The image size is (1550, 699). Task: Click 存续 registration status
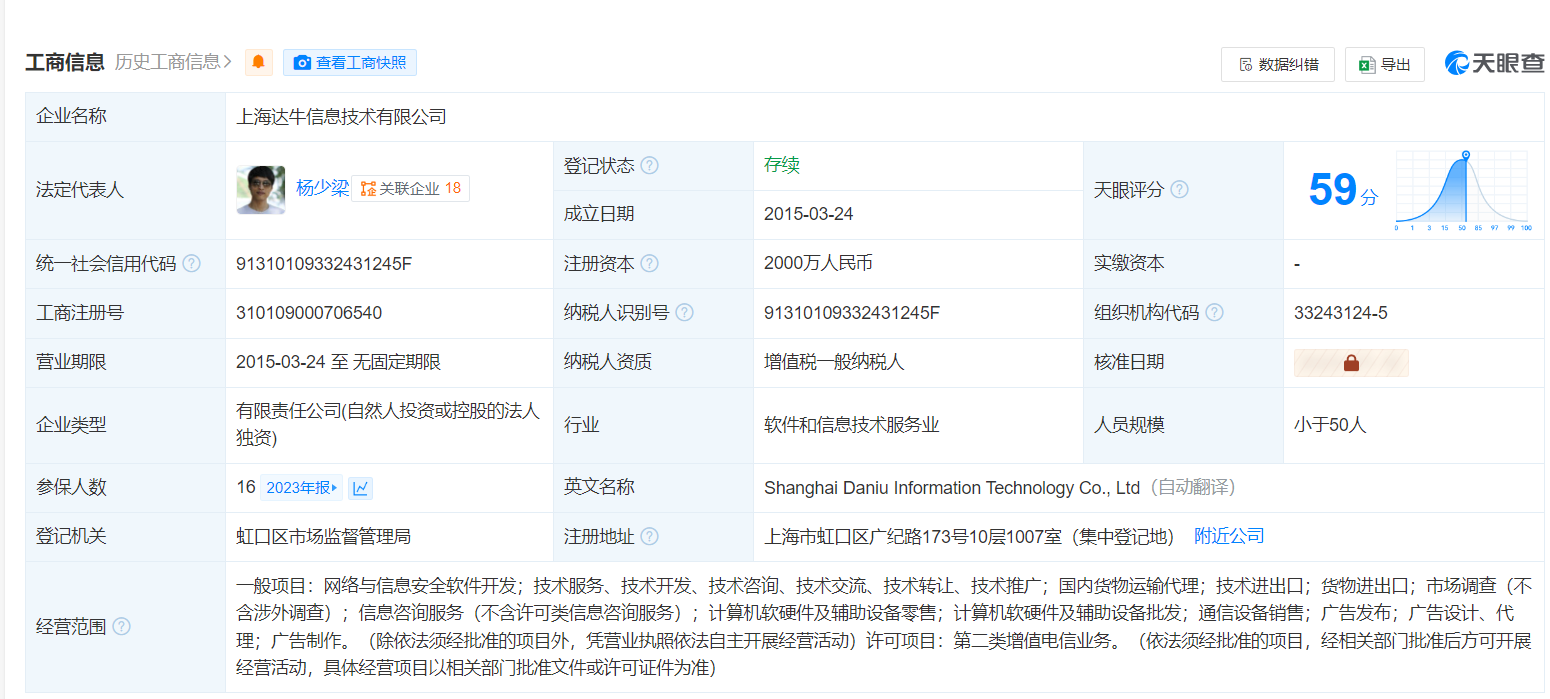tap(782, 166)
